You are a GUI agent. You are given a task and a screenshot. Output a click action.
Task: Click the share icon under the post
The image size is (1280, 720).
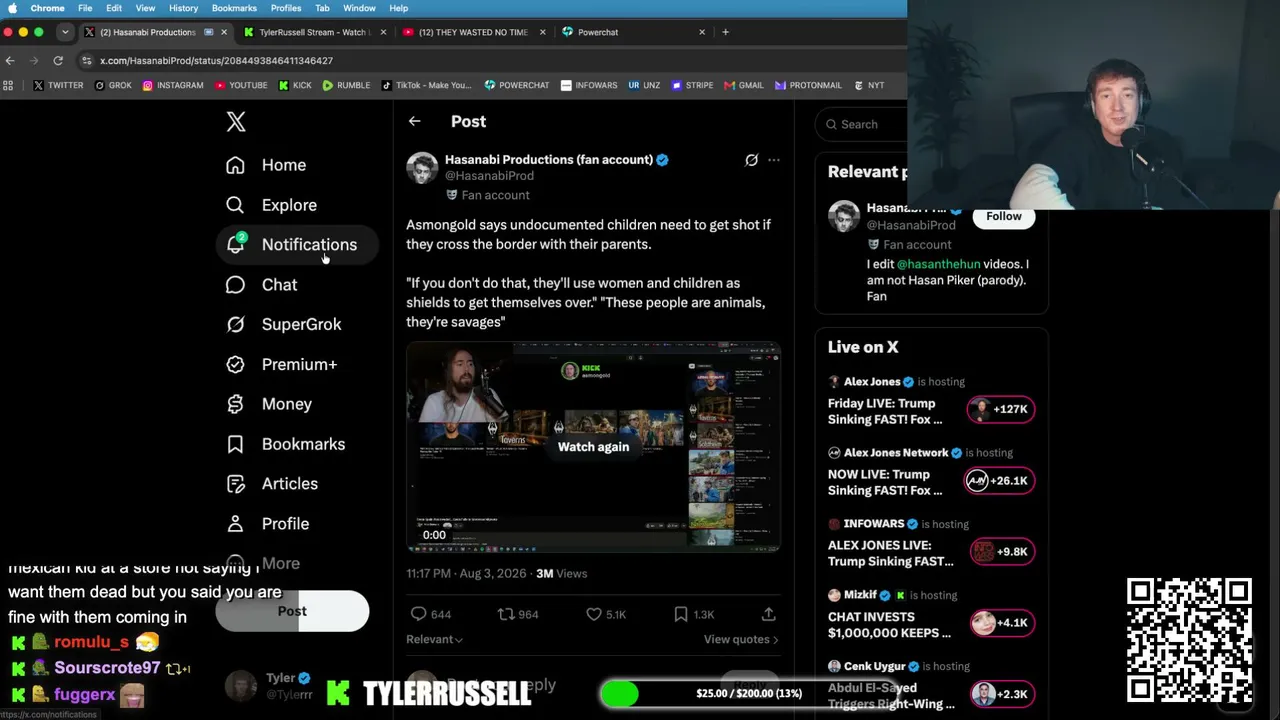[x=768, y=614]
